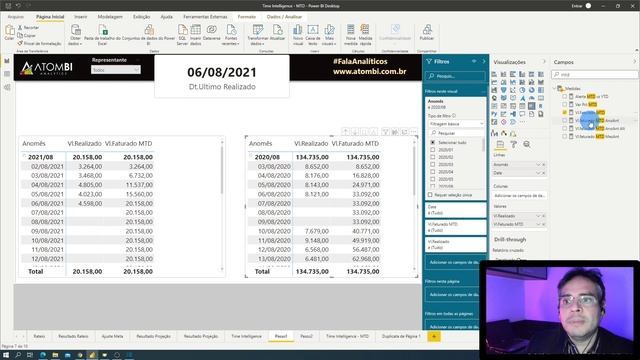This screenshot has height=360, width=640.
Task: Add a new page with plus button
Action: pos(434,336)
